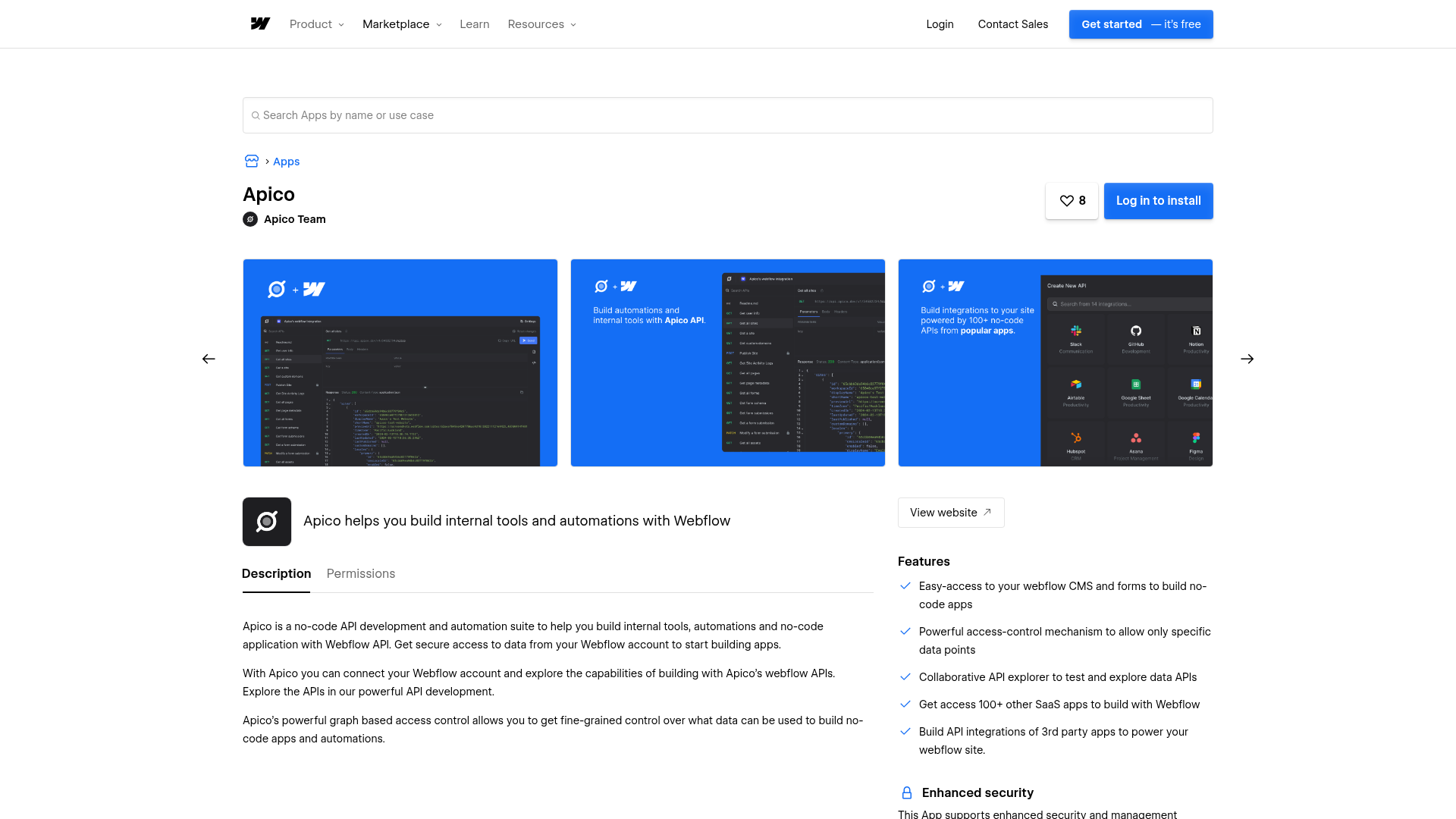
Task: Click the Webflow logo in the header
Action: click(260, 24)
